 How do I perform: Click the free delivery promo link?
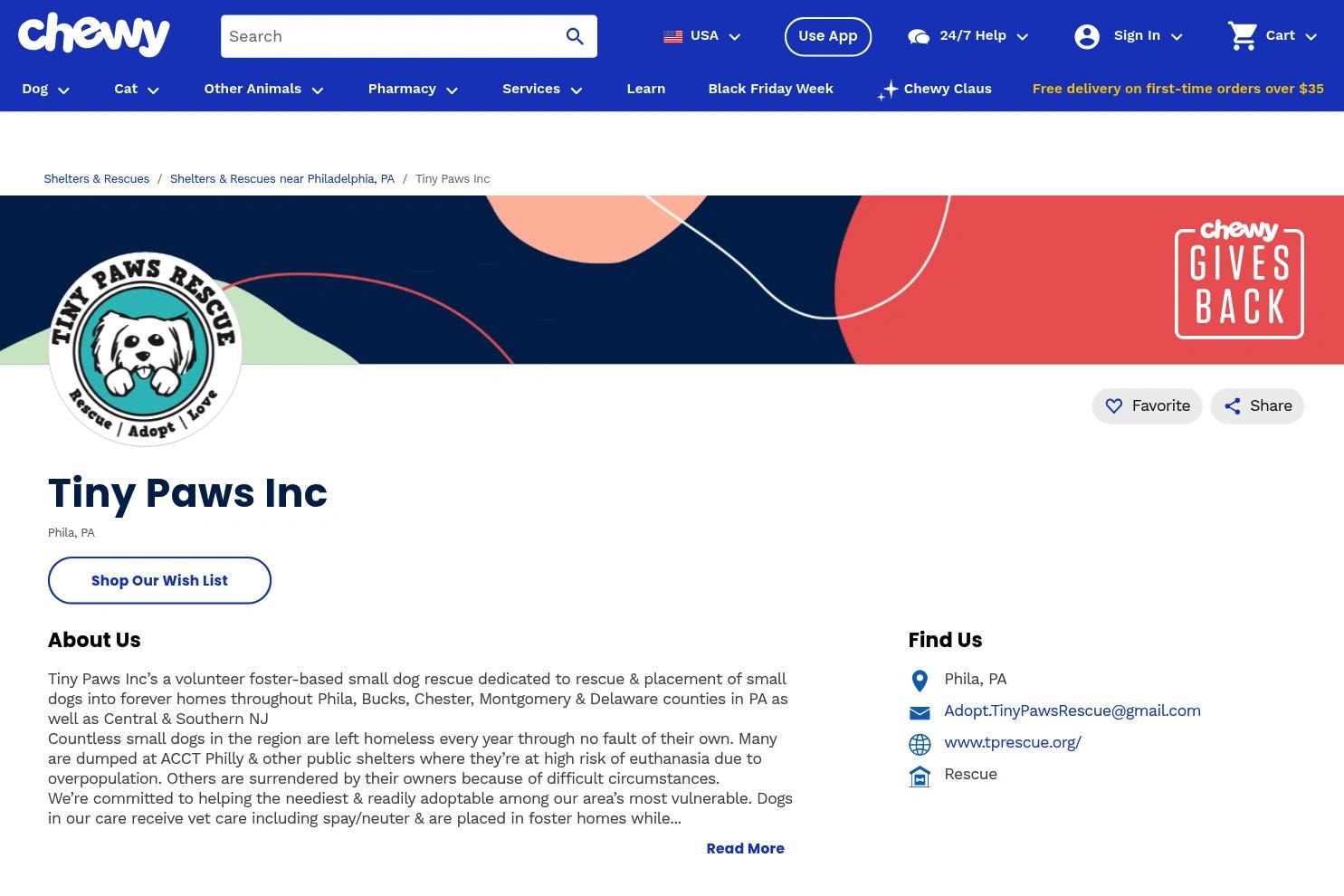coord(1177,89)
